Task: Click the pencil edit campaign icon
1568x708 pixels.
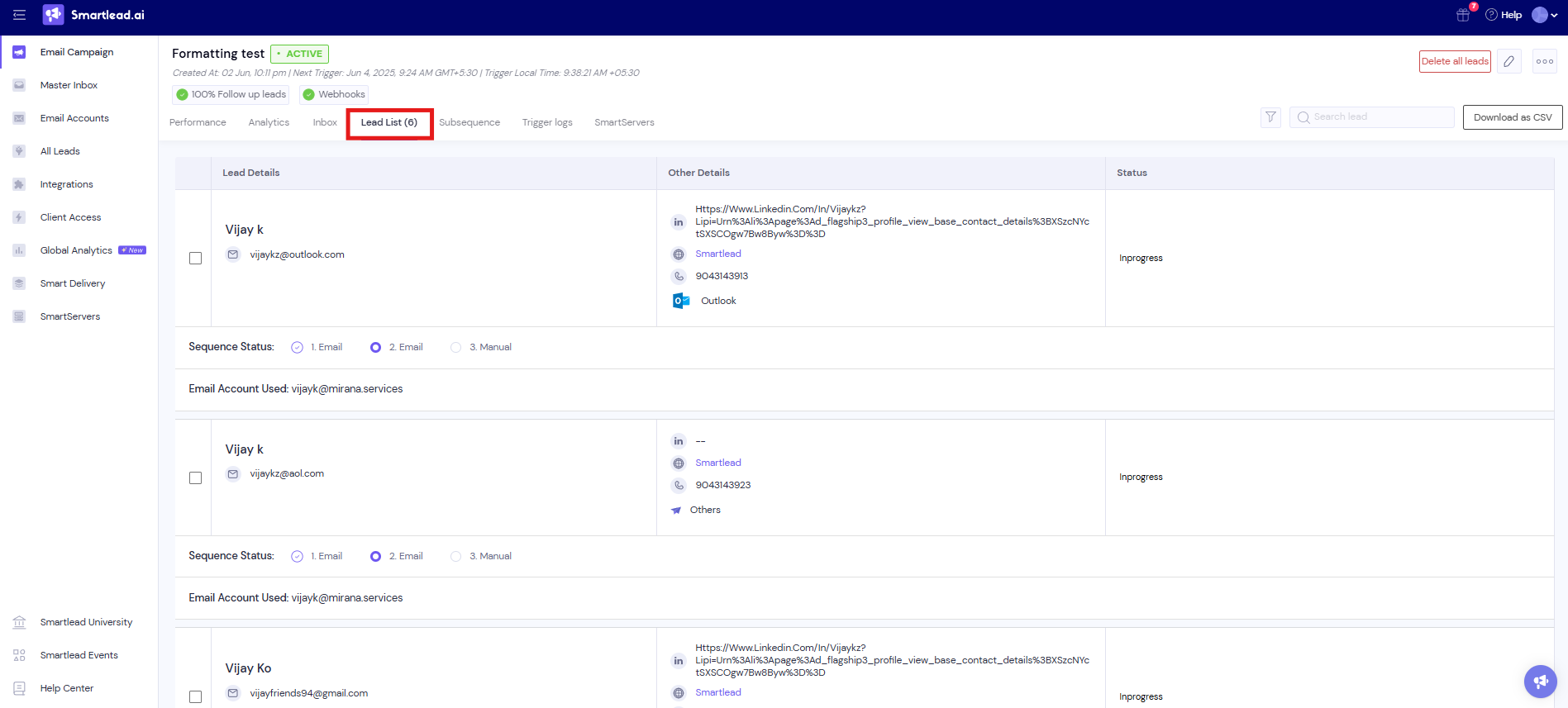Action: [x=1508, y=61]
